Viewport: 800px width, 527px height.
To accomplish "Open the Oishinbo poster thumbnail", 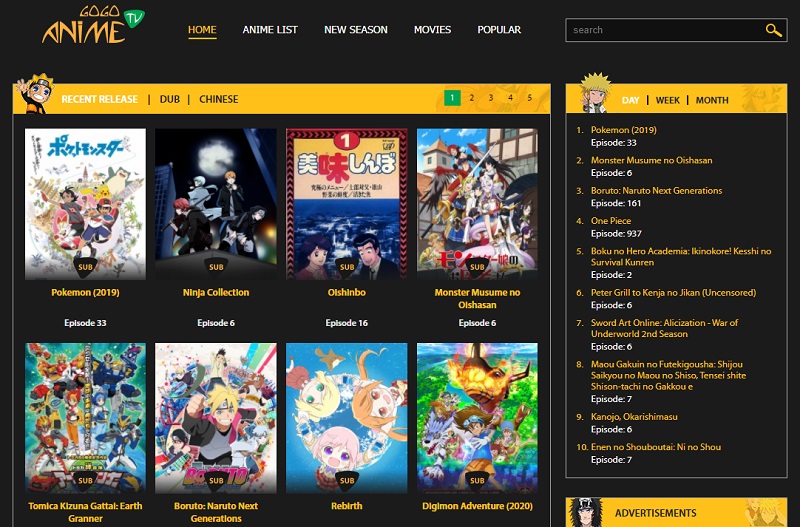I will coord(347,204).
